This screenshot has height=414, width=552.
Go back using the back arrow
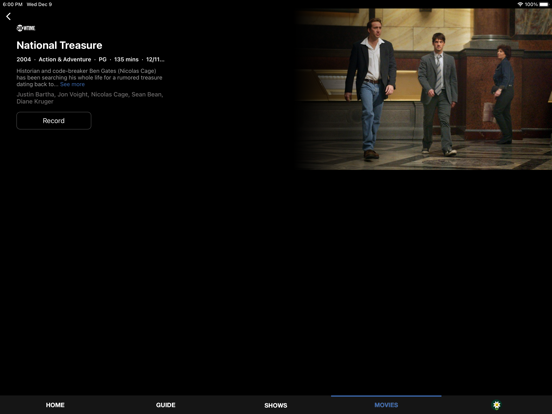tap(8, 16)
